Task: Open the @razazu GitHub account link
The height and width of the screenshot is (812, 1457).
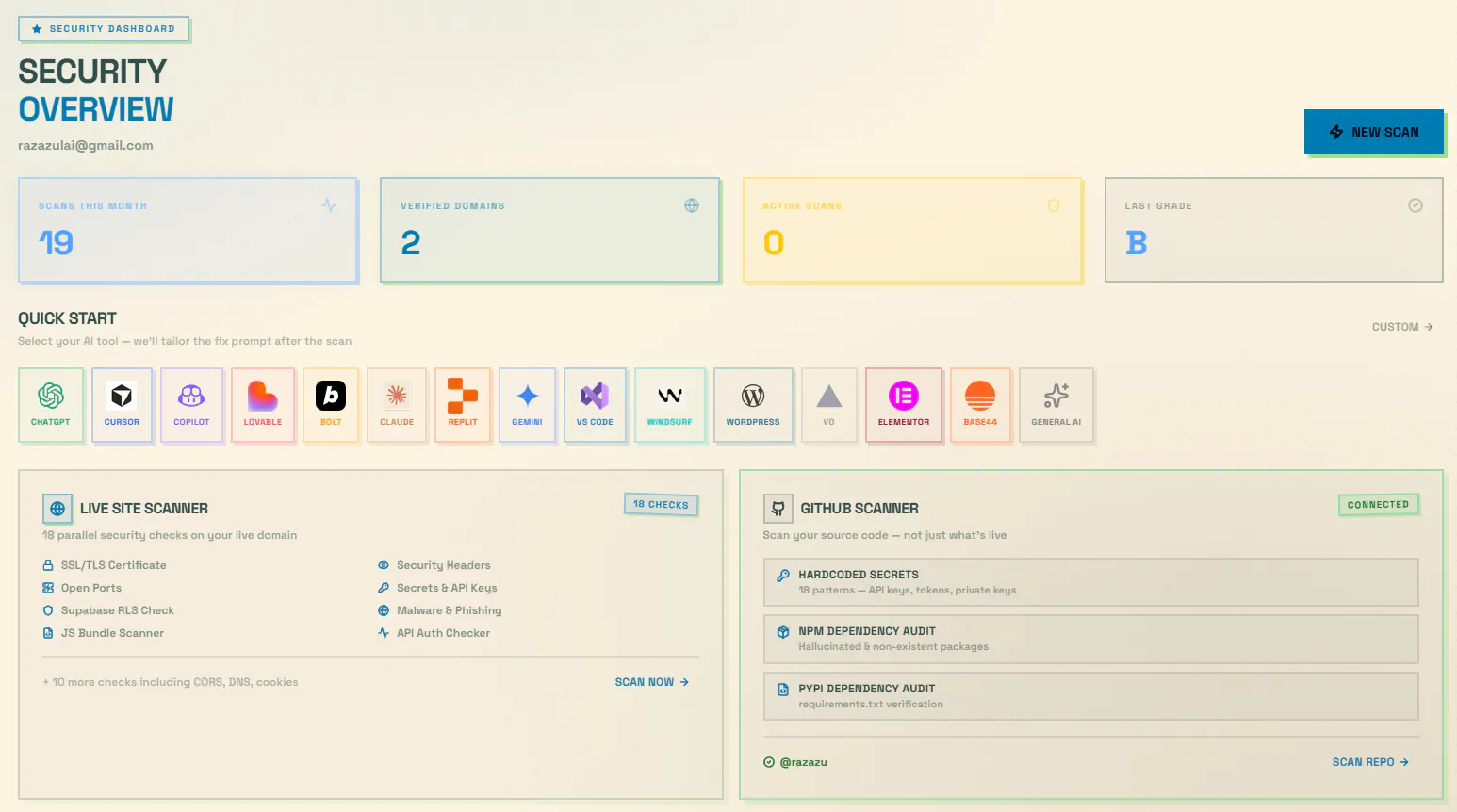Action: click(x=795, y=762)
